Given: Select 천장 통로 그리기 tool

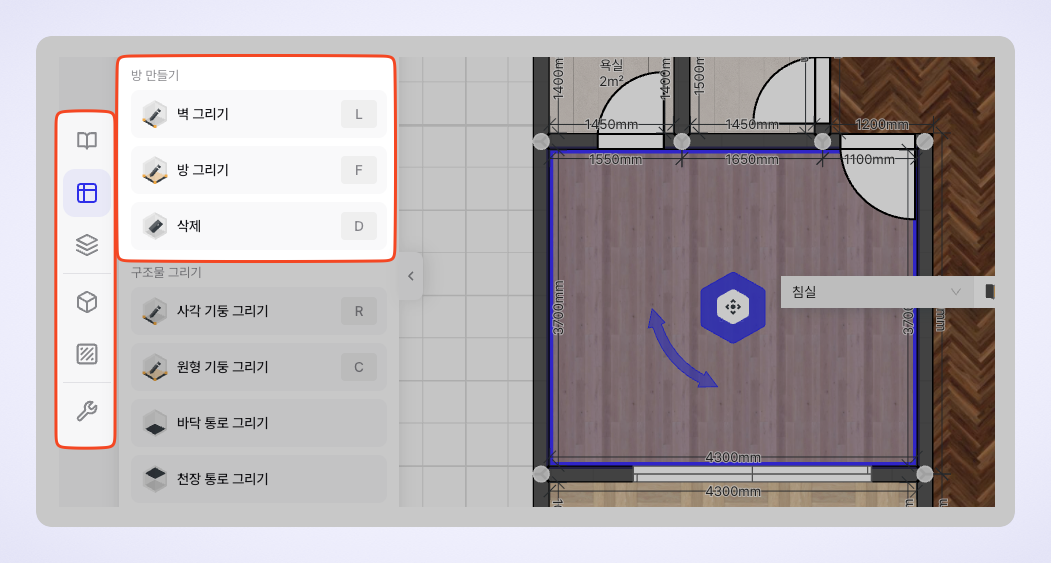Looking at the screenshot, I should click(x=259, y=479).
